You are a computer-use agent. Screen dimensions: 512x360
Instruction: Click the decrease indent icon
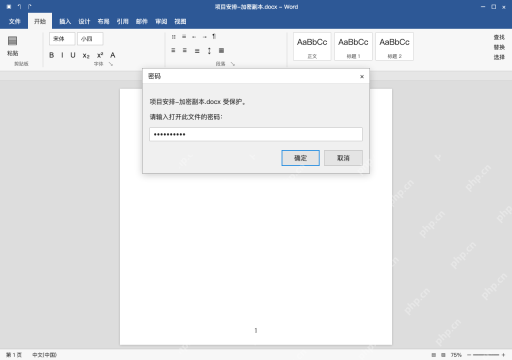click(x=194, y=37)
